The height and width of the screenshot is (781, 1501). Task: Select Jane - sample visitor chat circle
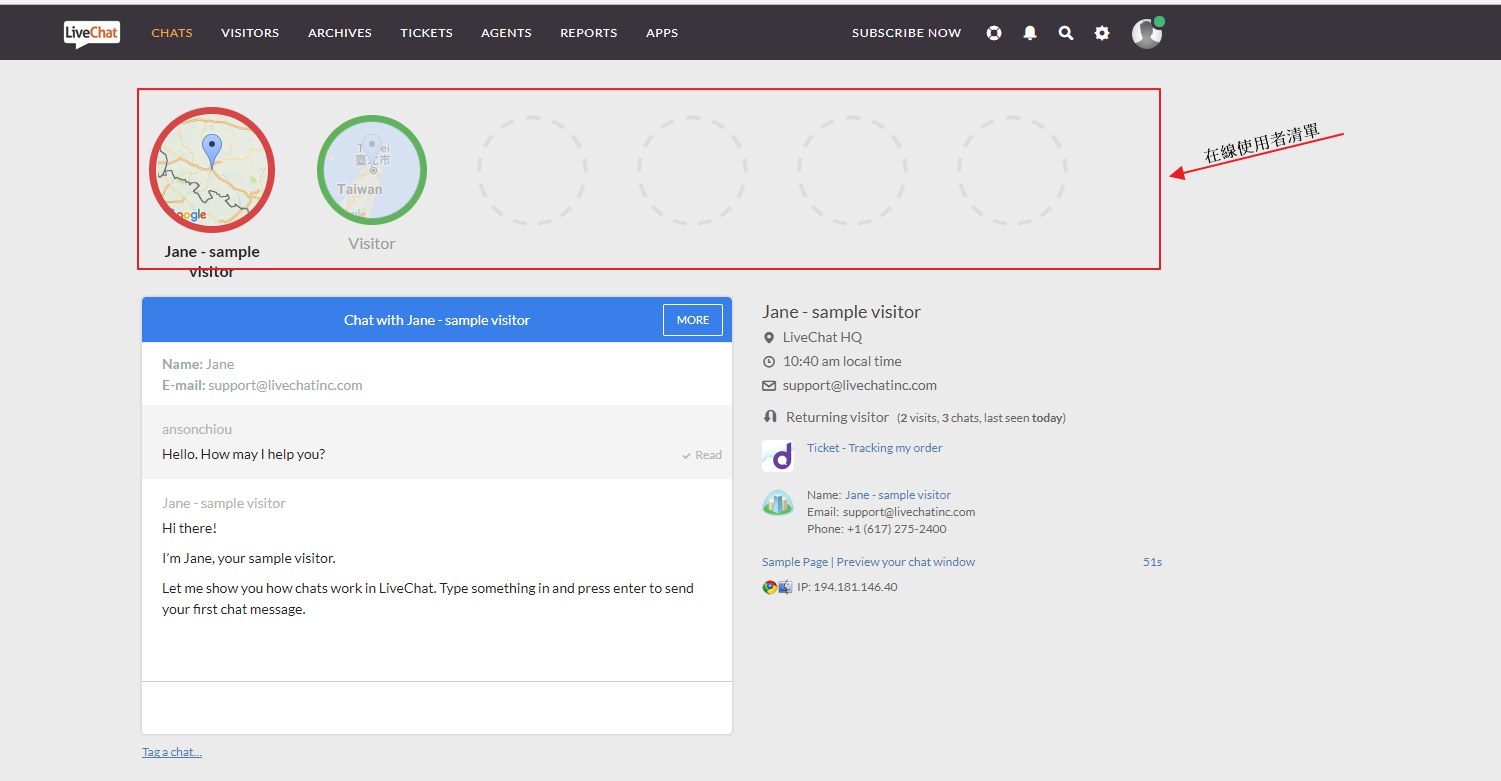click(212, 170)
